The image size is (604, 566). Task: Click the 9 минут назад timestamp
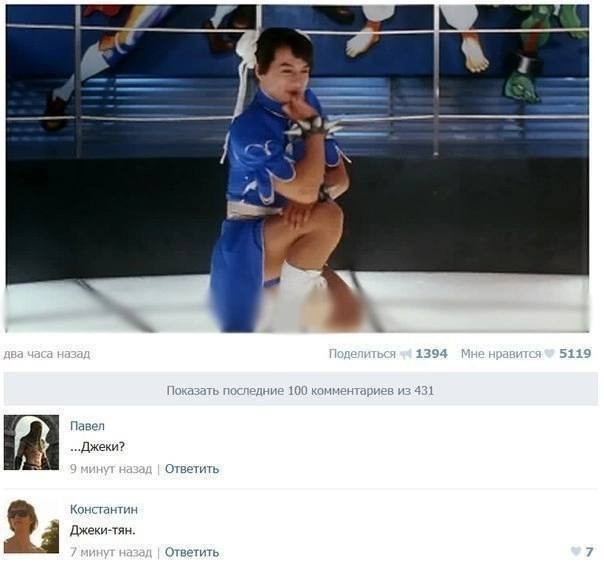click(111, 469)
